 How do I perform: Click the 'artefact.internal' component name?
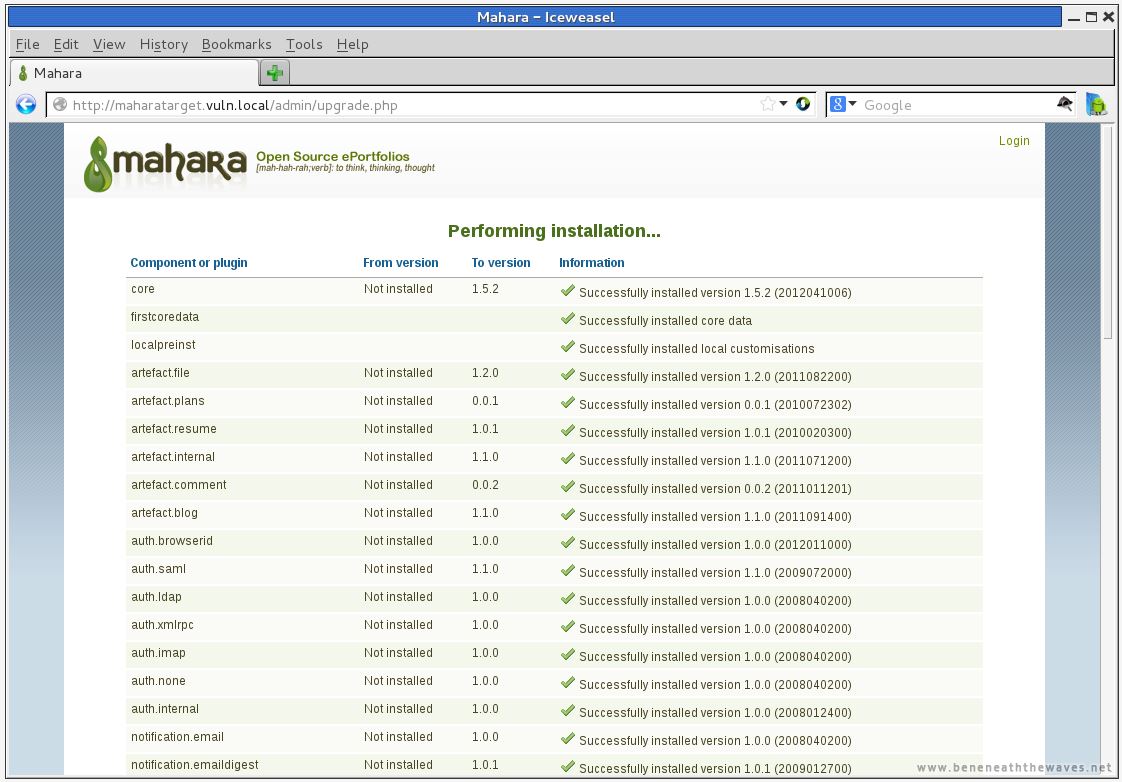[172, 456]
